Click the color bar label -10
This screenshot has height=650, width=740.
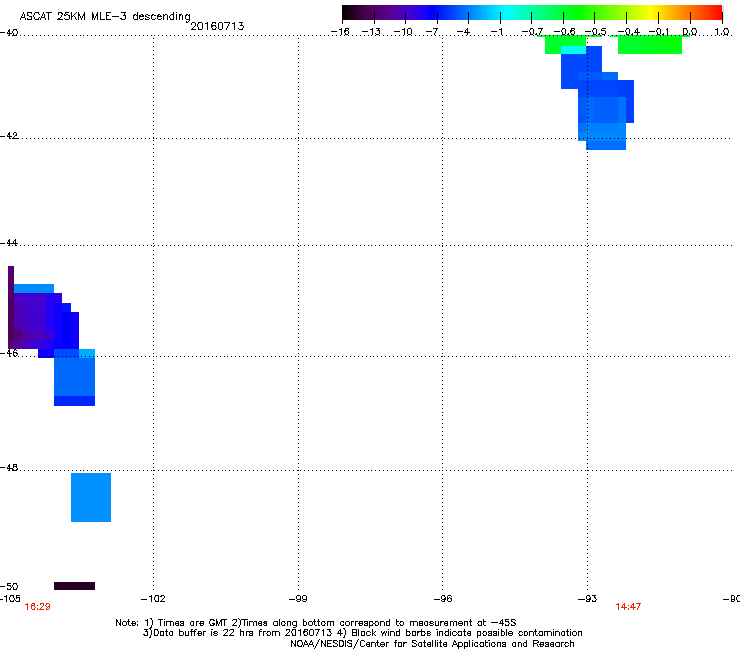pos(403,32)
